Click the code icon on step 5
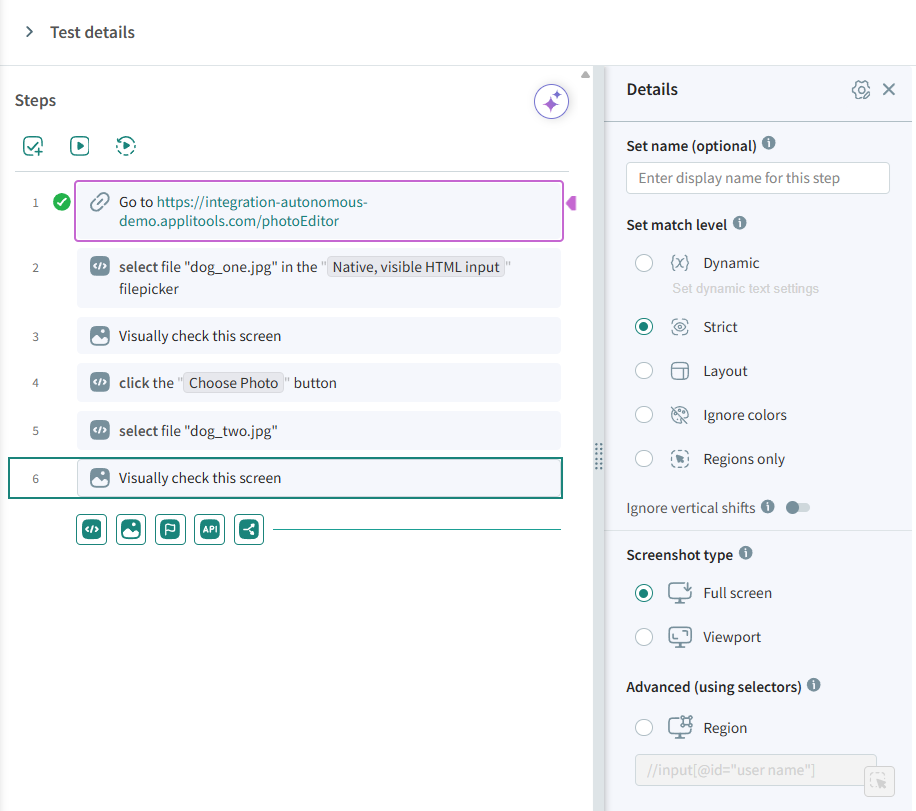The height and width of the screenshot is (811, 916). 100,430
